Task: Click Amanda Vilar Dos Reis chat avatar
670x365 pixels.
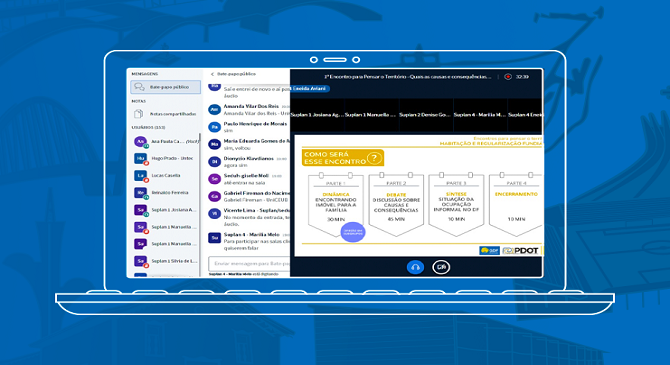Action: pyautogui.click(x=215, y=109)
